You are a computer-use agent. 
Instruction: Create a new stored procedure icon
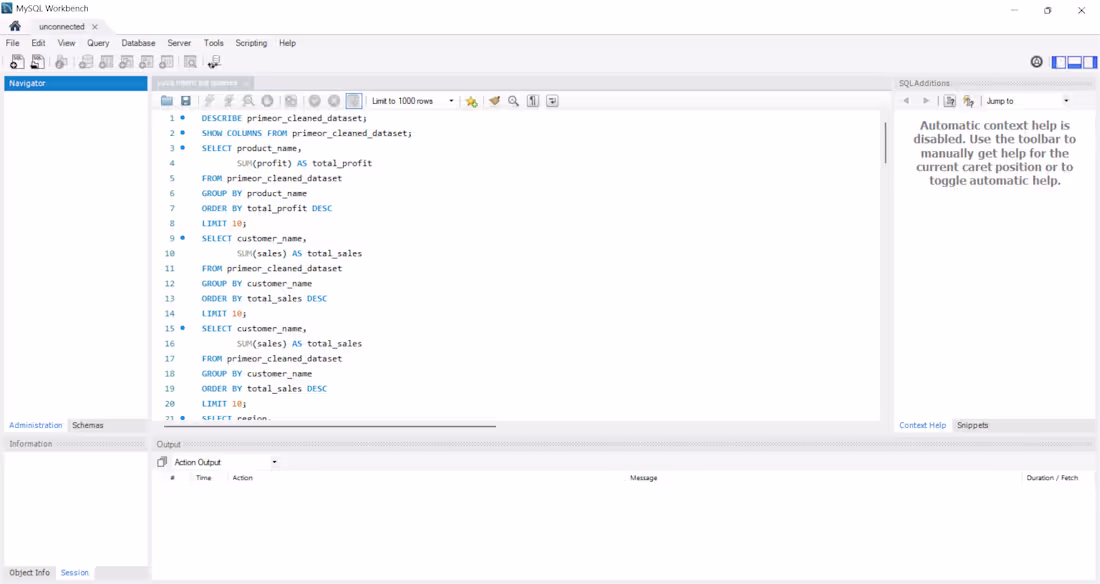click(x=147, y=62)
